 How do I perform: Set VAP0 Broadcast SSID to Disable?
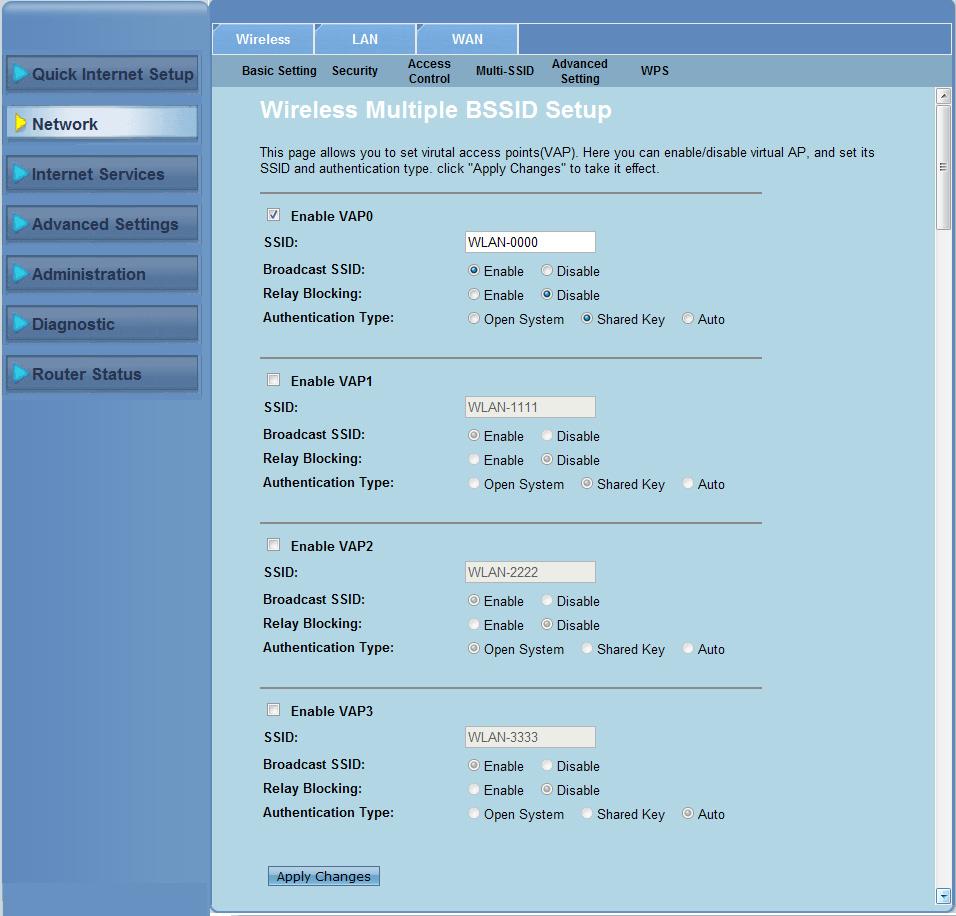coord(547,270)
